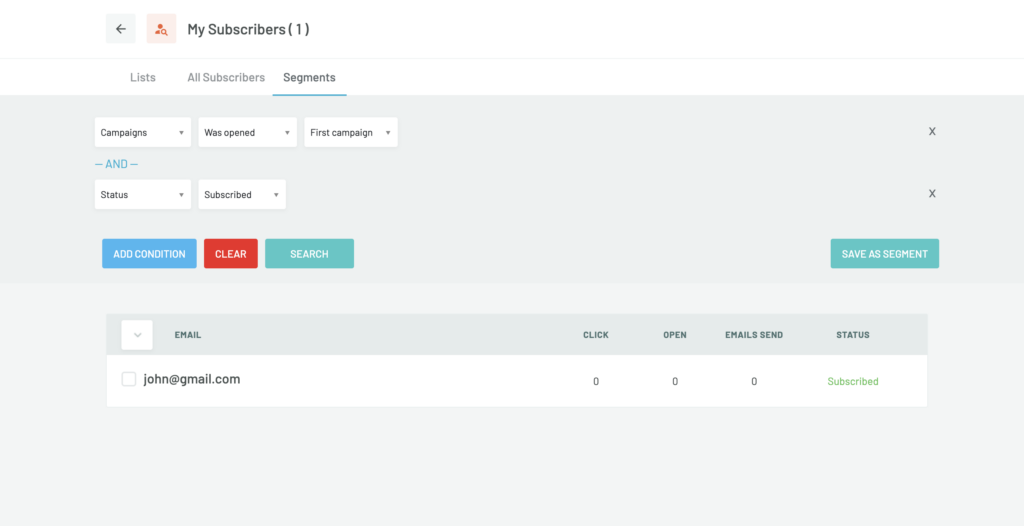Open the john@gmail.com subscriber entry
The width and height of the screenshot is (1024, 526).
tap(190, 380)
